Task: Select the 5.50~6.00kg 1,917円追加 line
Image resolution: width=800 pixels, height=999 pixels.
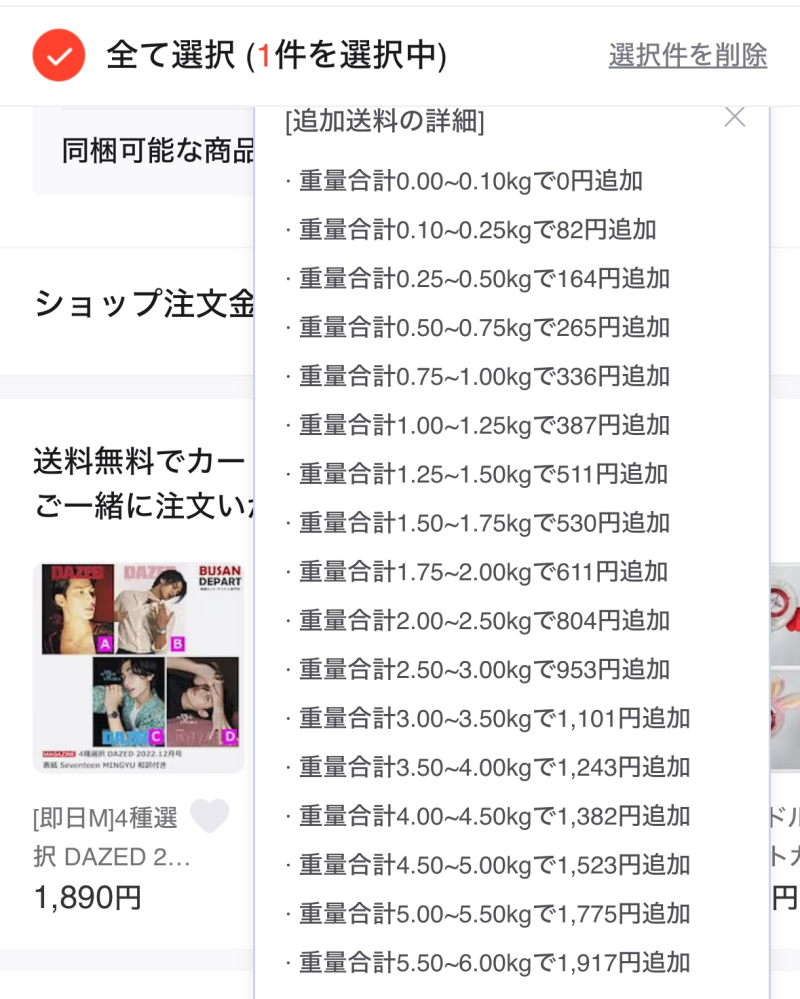Action: coord(488,963)
